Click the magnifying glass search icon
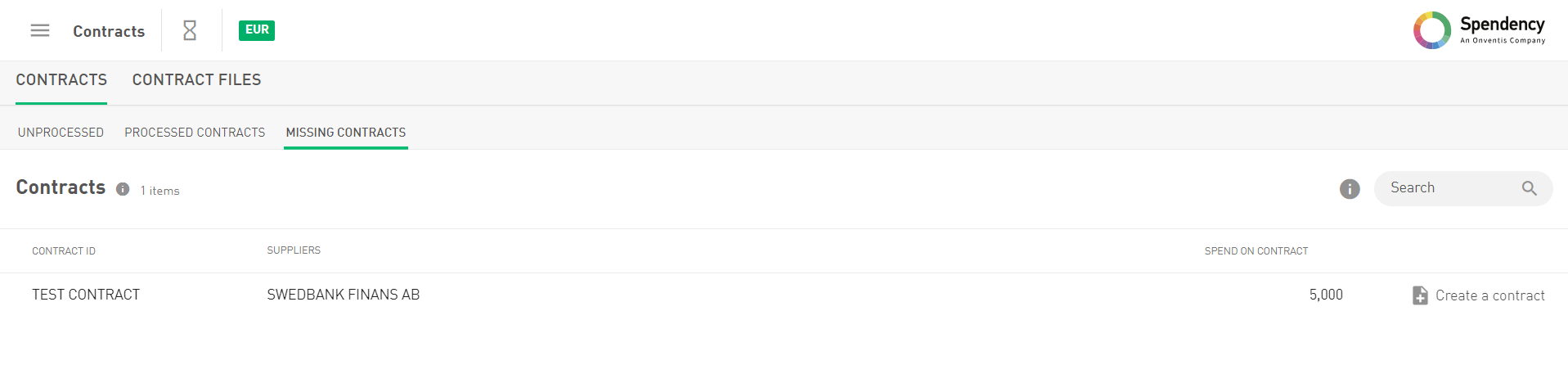1568x365 pixels. click(1529, 188)
